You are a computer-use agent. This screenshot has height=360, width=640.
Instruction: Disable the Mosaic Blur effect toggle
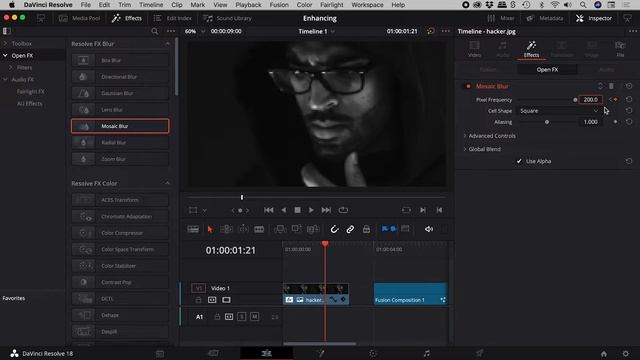coord(468,86)
